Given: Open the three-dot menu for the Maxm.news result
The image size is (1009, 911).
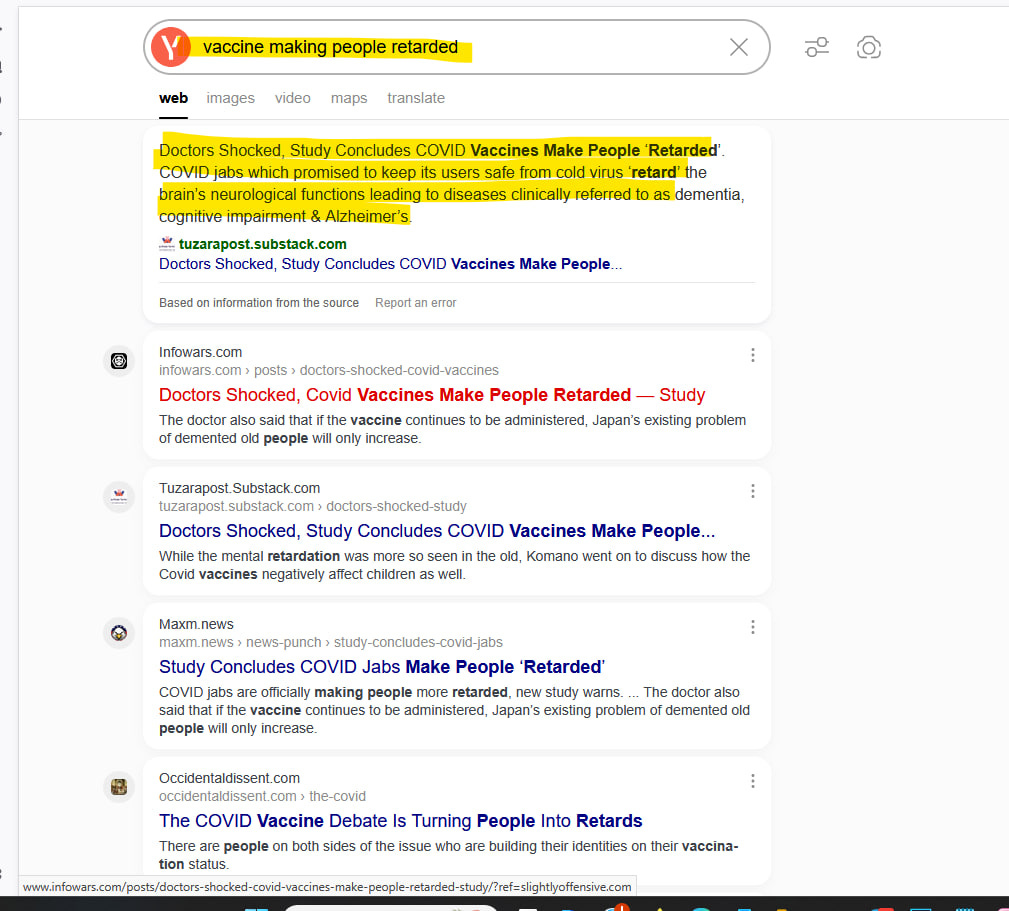Looking at the screenshot, I should pyautogui.click(x=752, y=627).
